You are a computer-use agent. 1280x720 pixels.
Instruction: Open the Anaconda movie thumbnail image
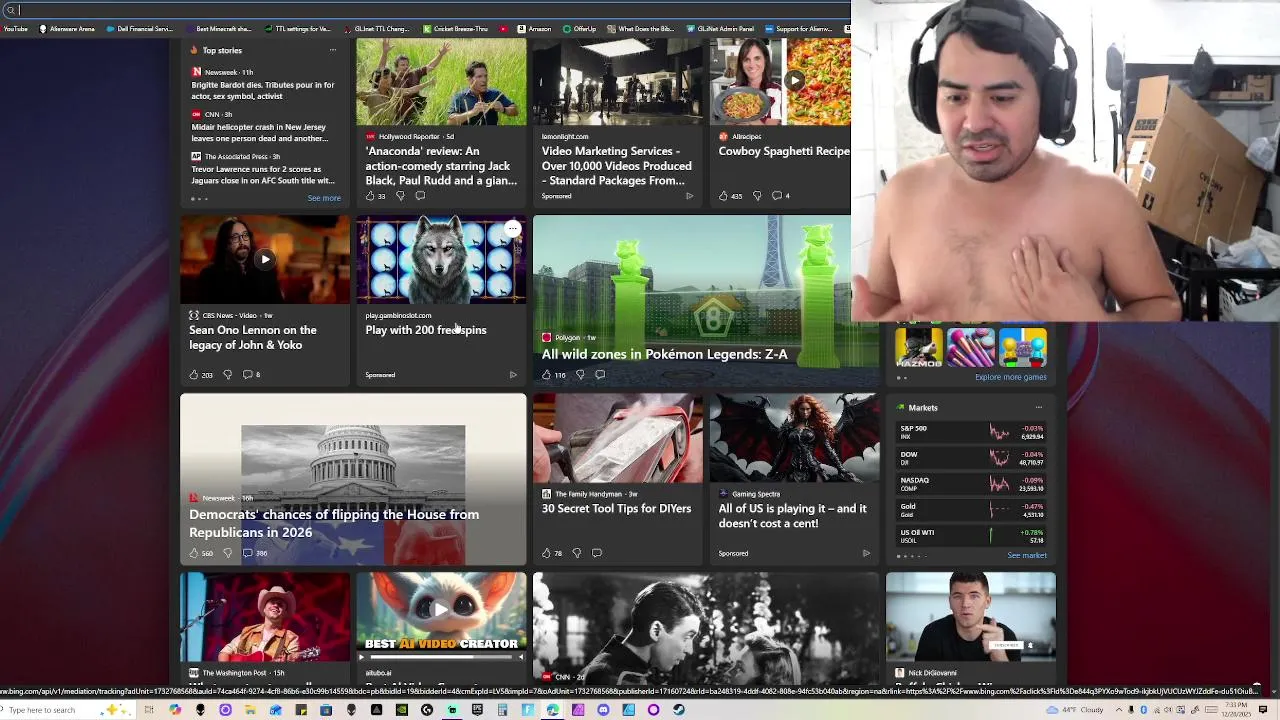441,82
